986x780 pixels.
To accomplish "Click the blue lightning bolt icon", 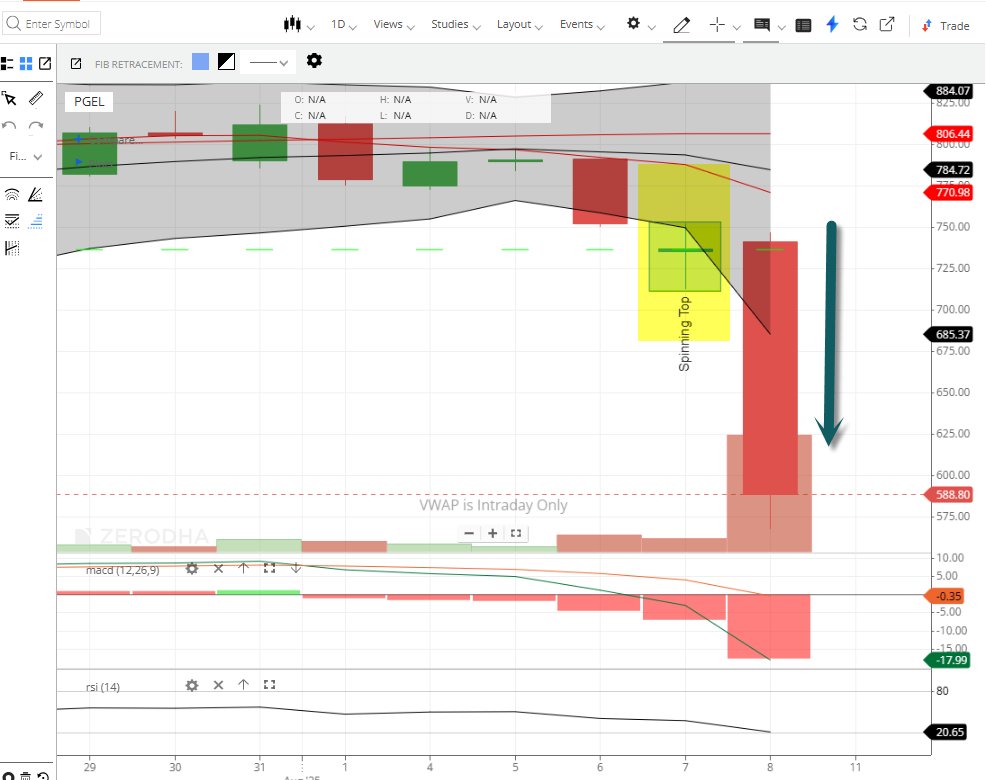I will pos(832,25).
